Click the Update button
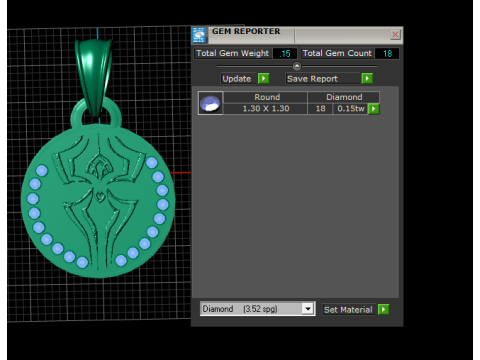The image size is (480, 360). click(x=237, y=79)
